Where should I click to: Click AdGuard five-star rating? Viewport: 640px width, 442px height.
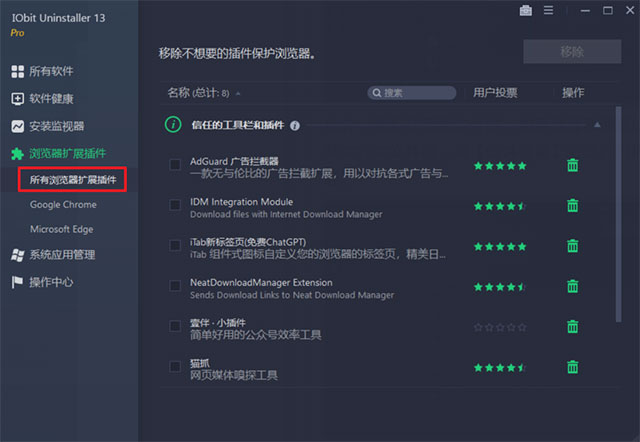(500, 166)
